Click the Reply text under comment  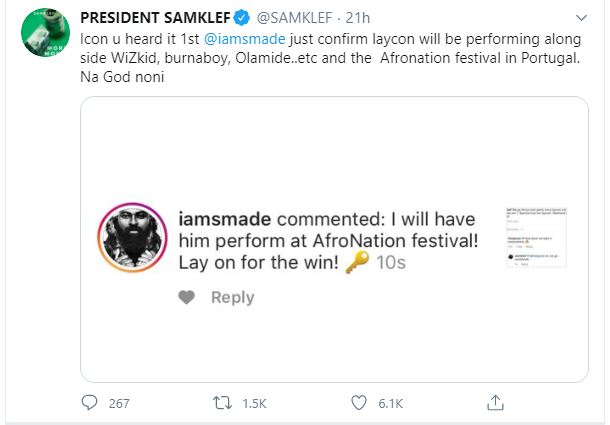coord(233,297)
